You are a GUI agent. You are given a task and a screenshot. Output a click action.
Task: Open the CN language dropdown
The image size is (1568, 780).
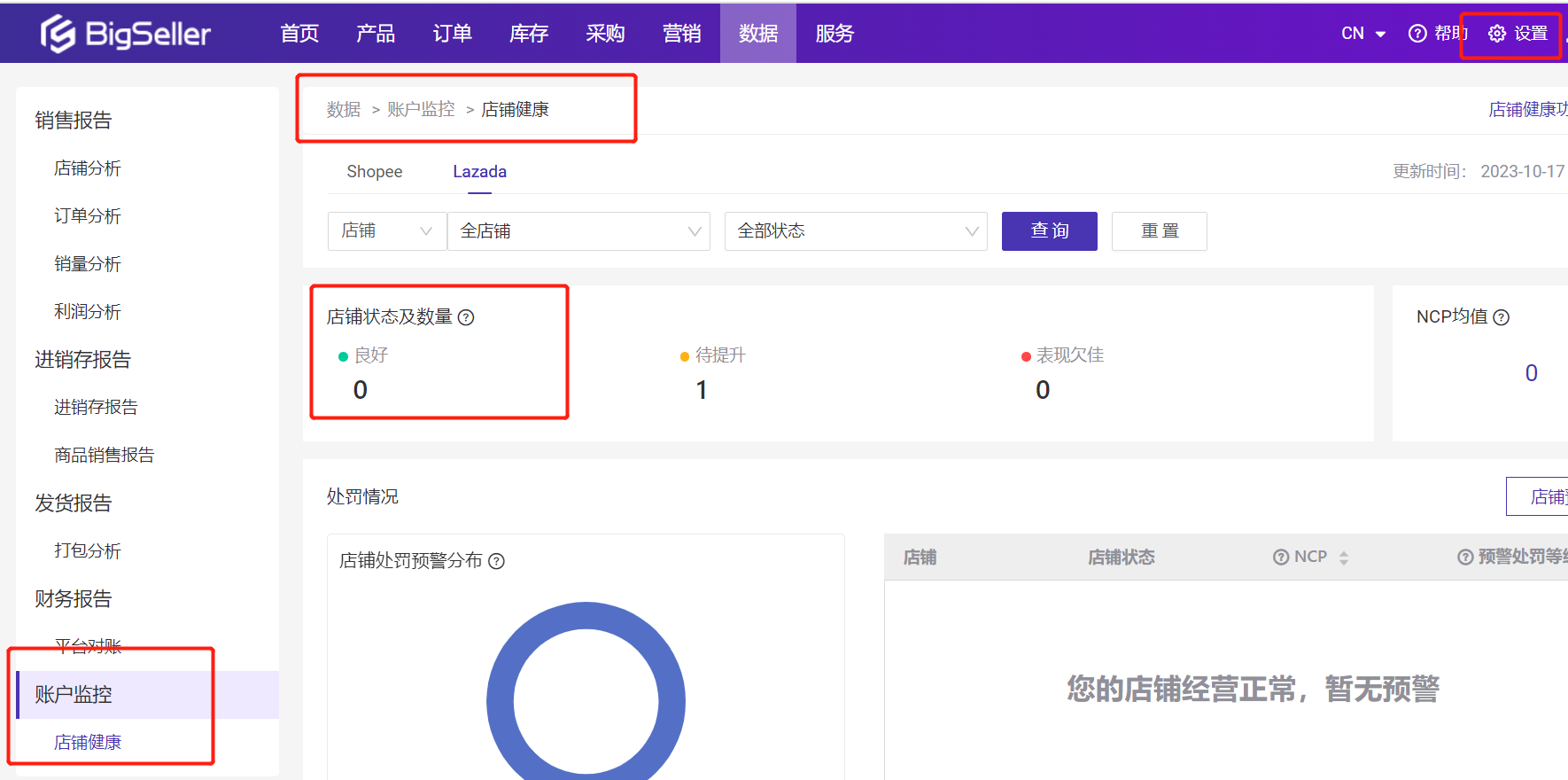click(1363, 34)
